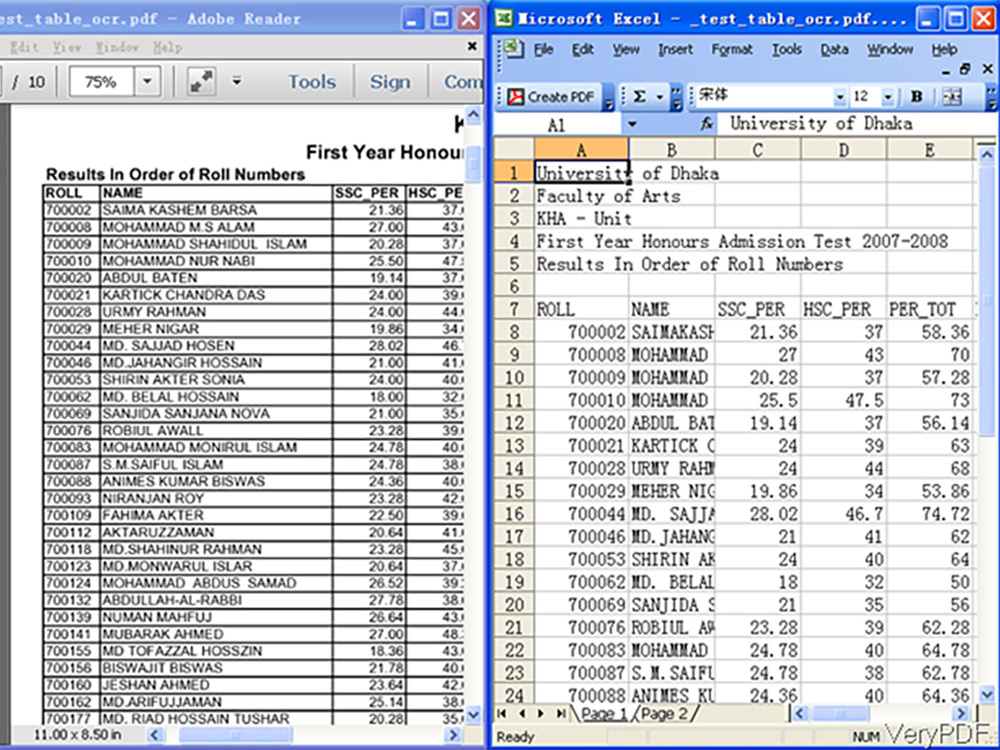The width and height of the screenshot is (1000, 750).
Task: Open the AutoSum dropdown arrow
Action: coord(659,98)
